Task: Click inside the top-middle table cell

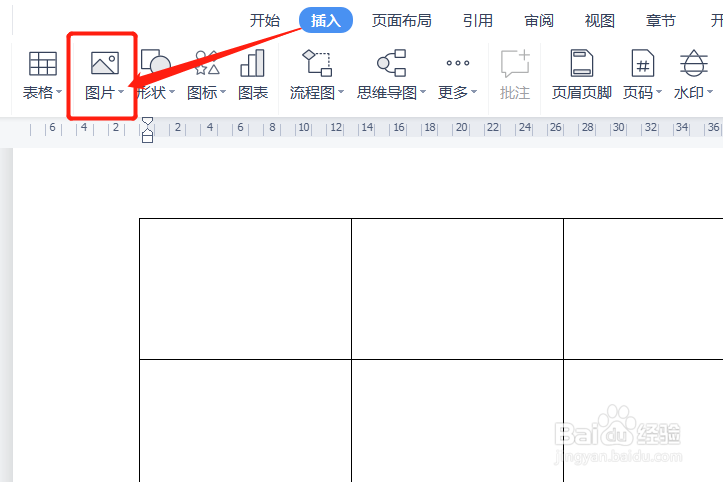Action: 457,289
